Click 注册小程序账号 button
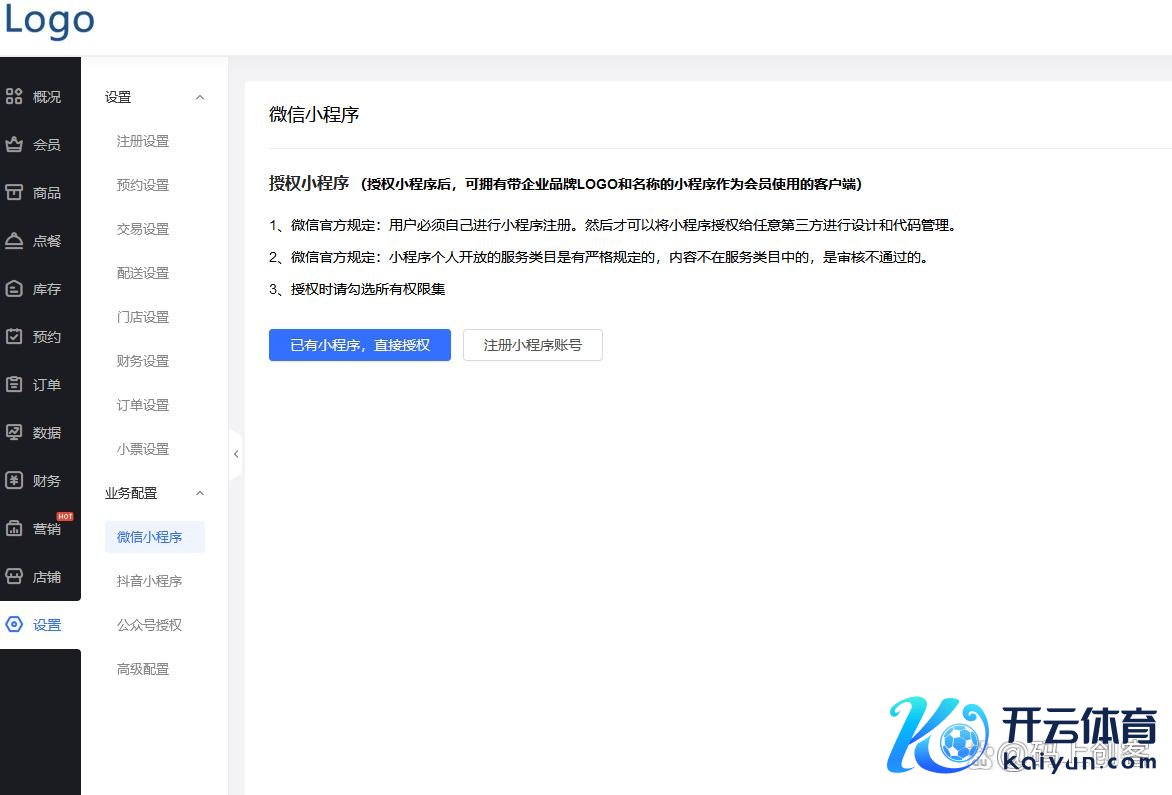Viewport: 1172px width, 795px height. click(x=532, y=345)
